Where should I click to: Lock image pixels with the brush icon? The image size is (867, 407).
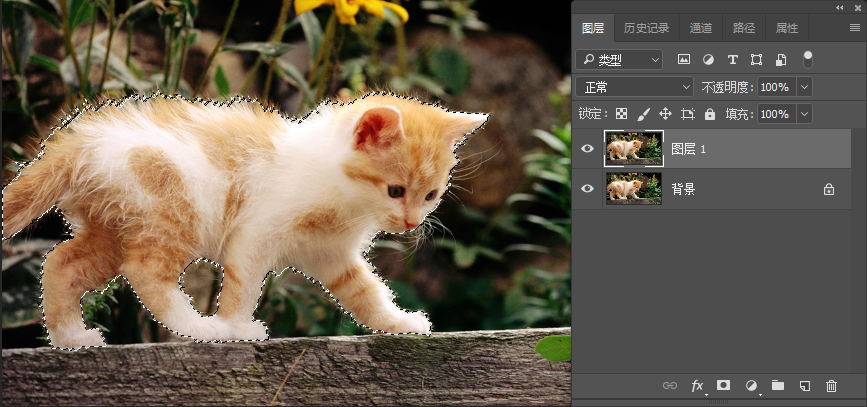tap(644, 115)
